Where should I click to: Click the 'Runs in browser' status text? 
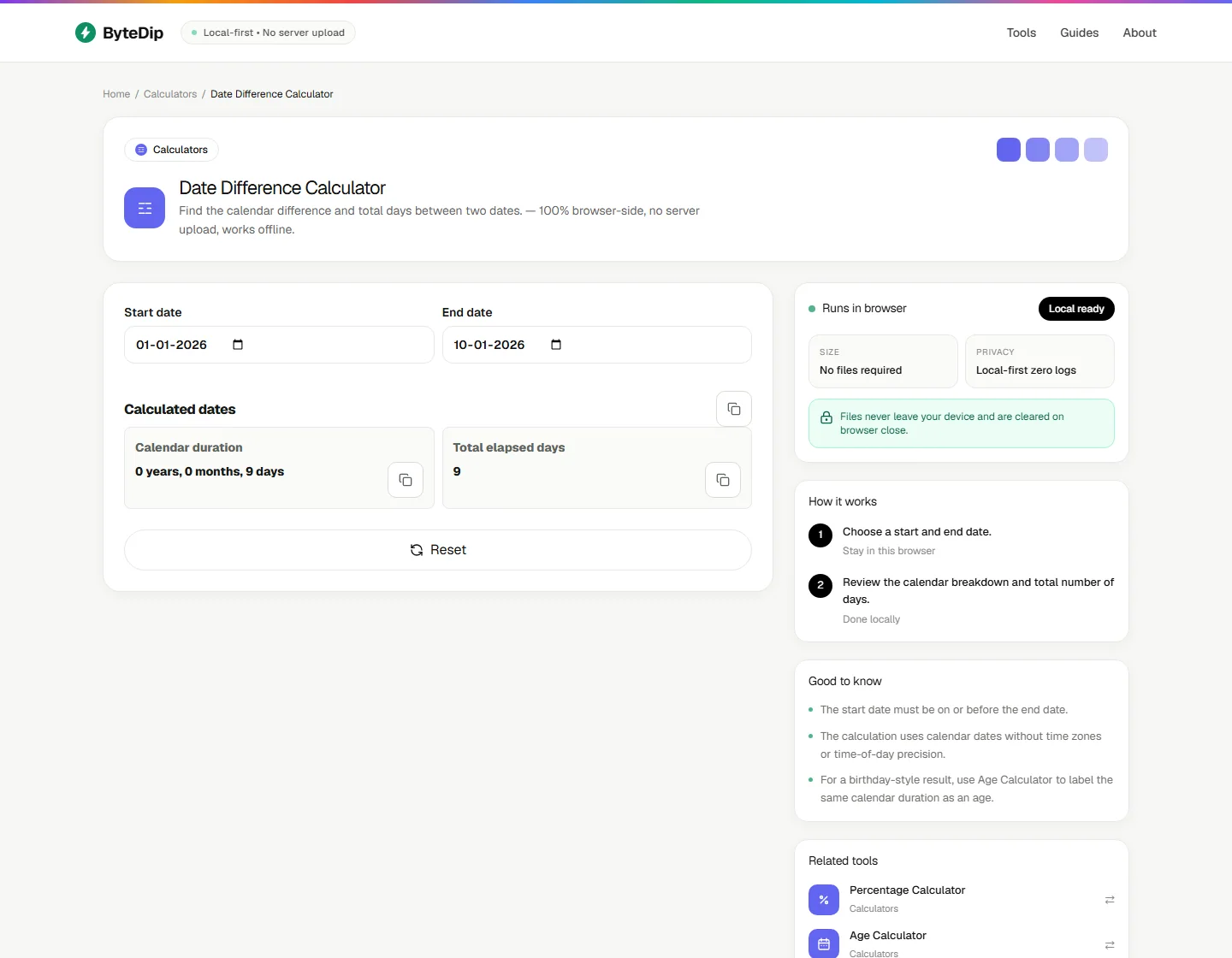[x=864, y=309]
